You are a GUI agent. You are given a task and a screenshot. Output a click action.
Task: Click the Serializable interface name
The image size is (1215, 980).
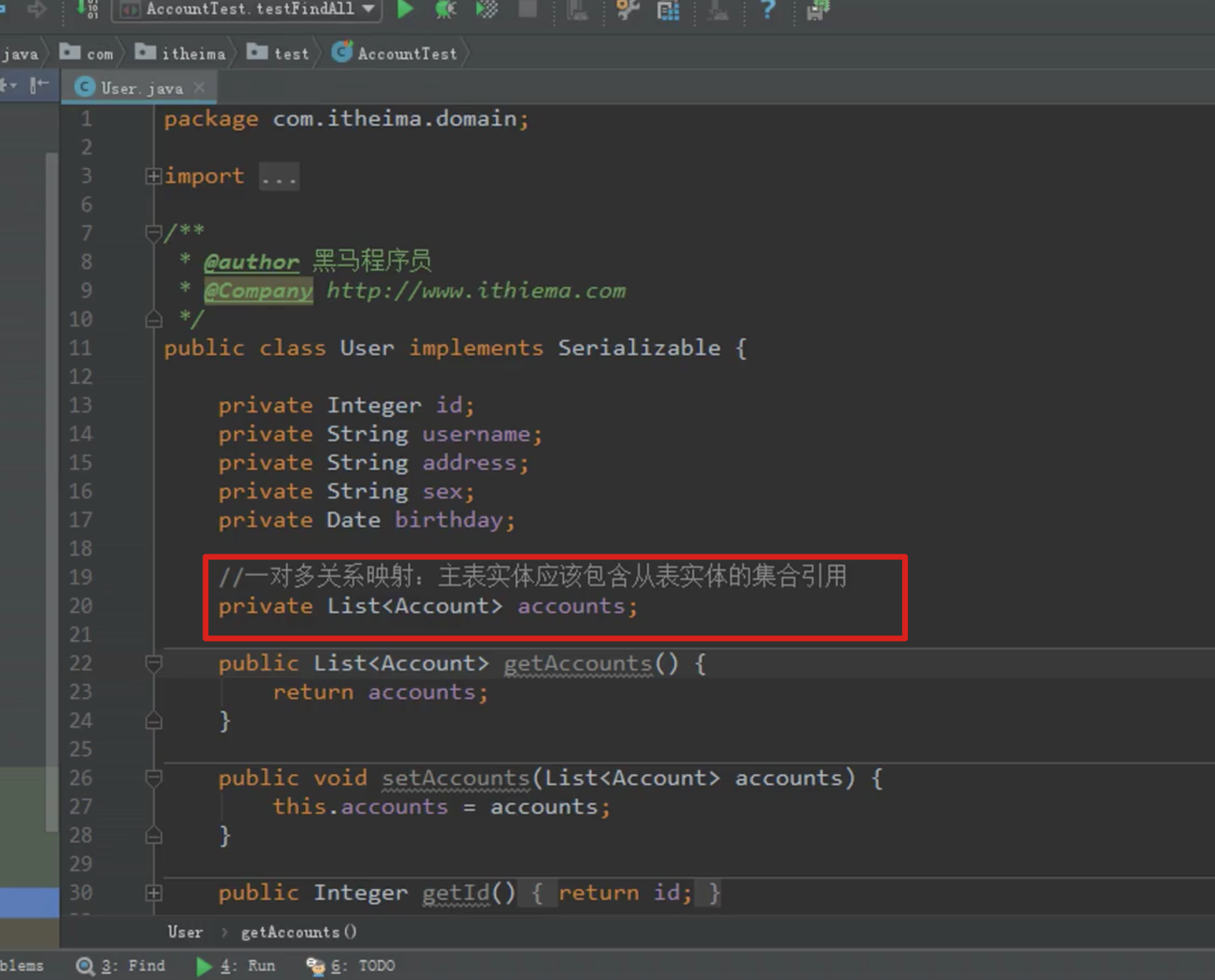(x=639, y=348)
